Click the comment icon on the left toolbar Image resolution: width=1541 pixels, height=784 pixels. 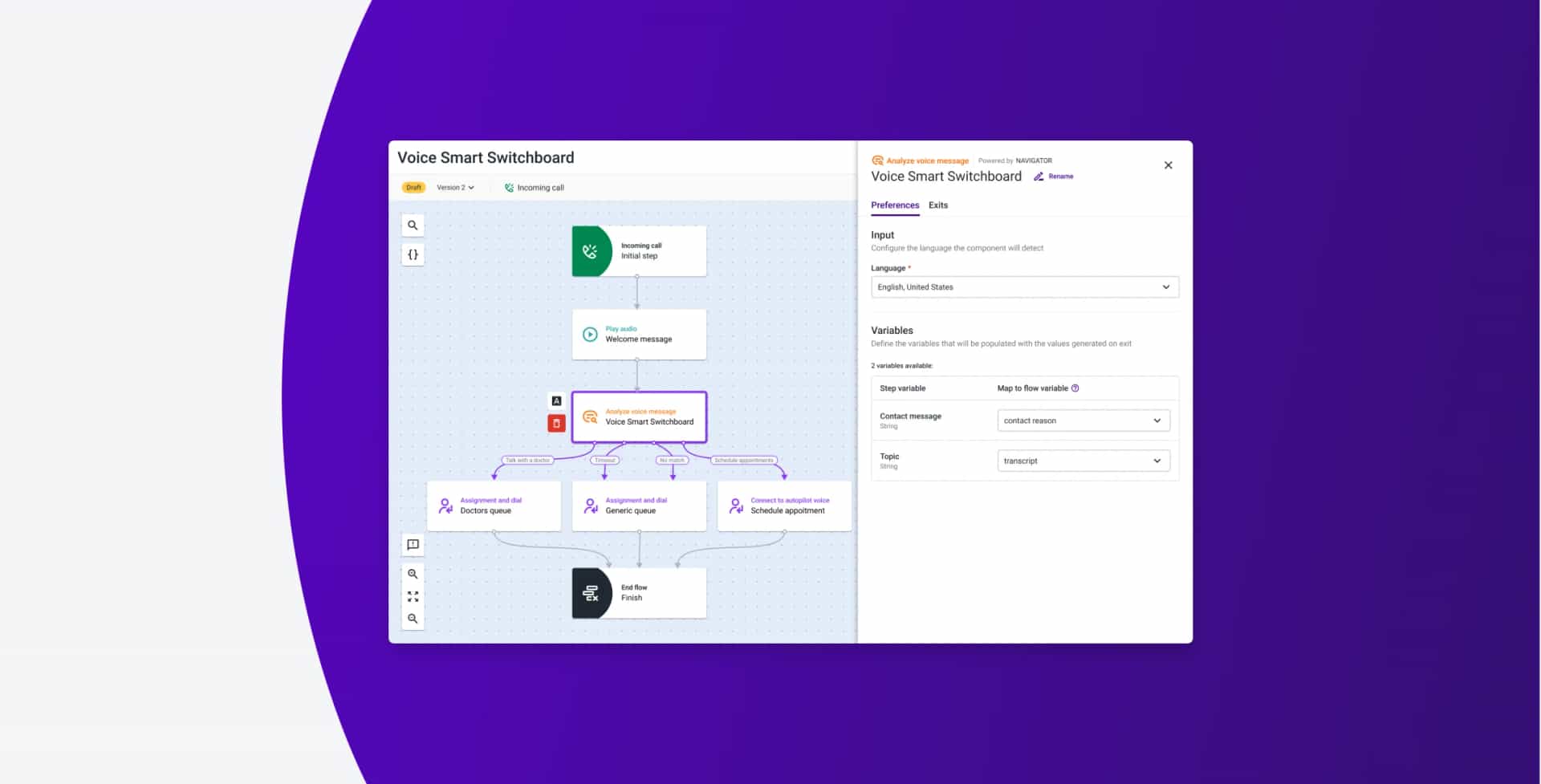coord(413,544)
